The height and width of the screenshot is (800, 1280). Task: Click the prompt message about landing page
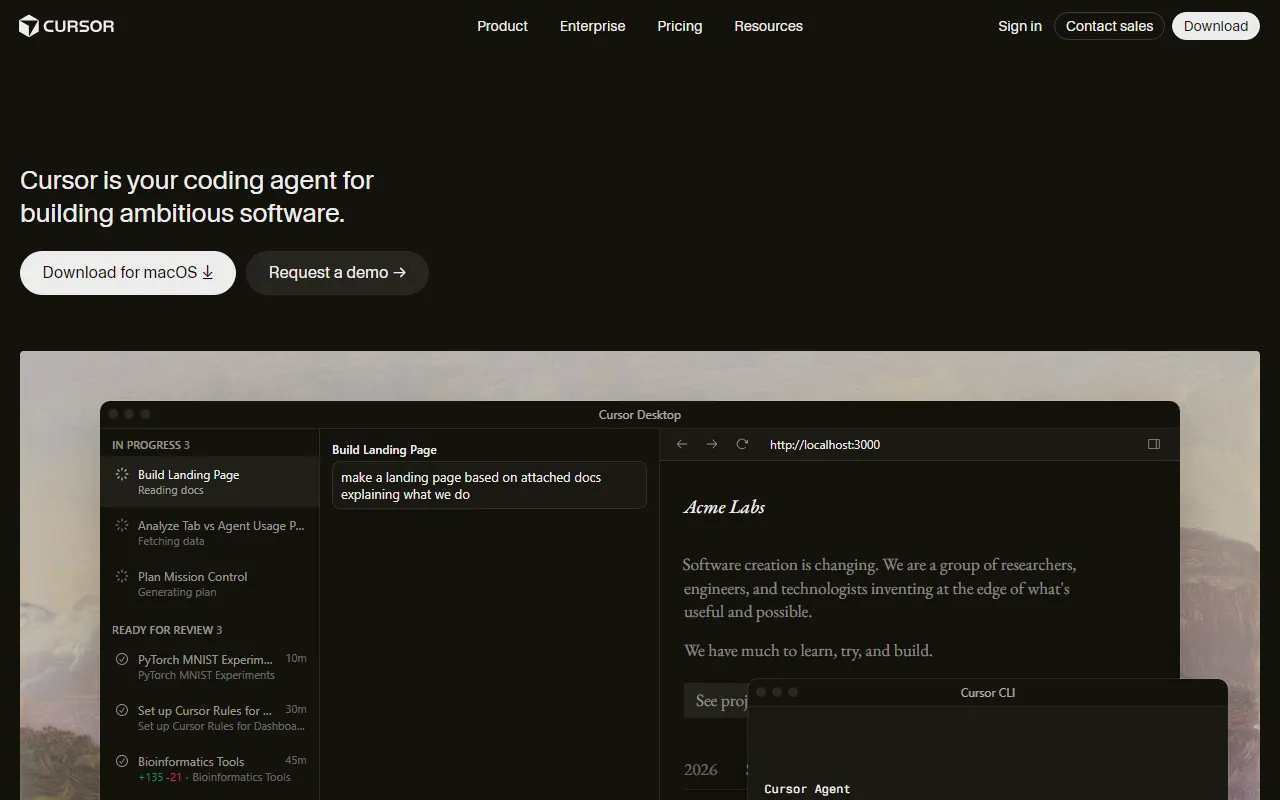[x=489, y=485]
